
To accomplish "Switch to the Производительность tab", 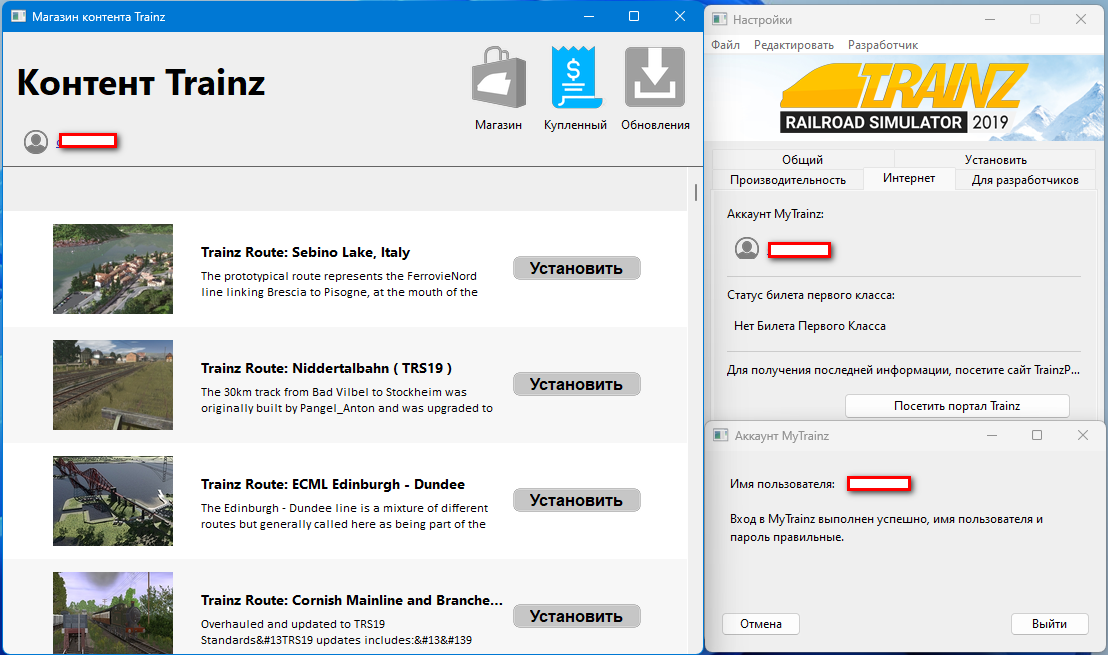I will click(788, 180).
